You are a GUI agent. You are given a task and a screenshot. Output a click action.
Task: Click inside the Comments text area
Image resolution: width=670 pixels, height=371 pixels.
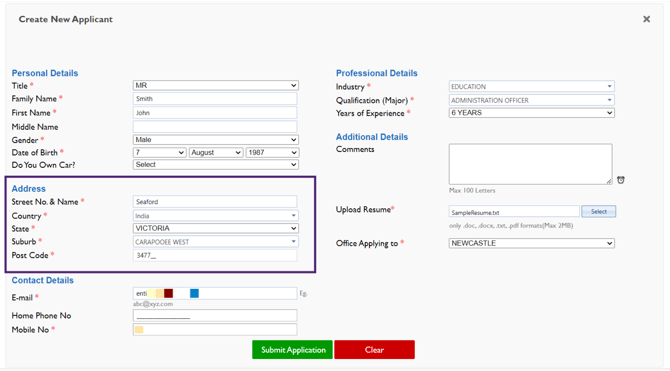[530, 164]
